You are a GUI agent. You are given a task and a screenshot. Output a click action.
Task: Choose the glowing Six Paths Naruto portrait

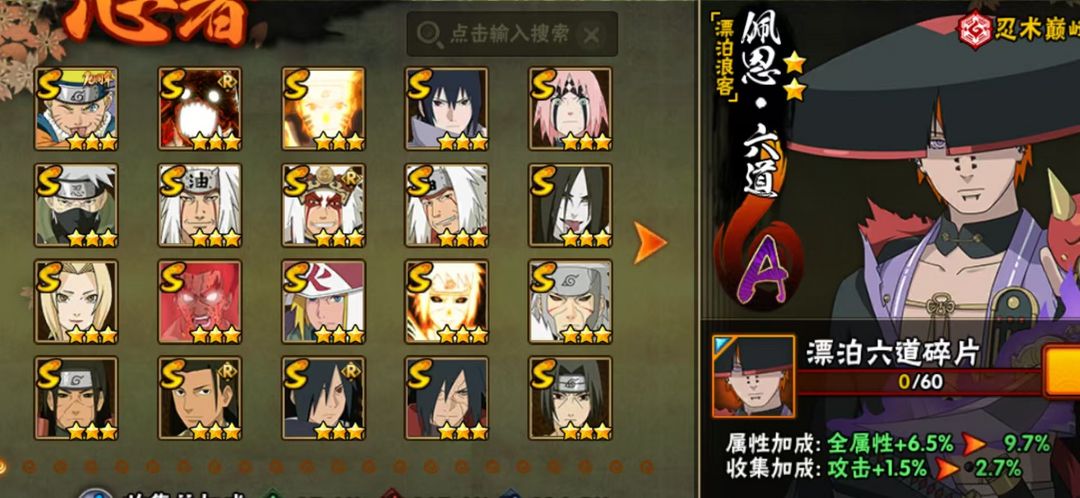coord(323,108)
